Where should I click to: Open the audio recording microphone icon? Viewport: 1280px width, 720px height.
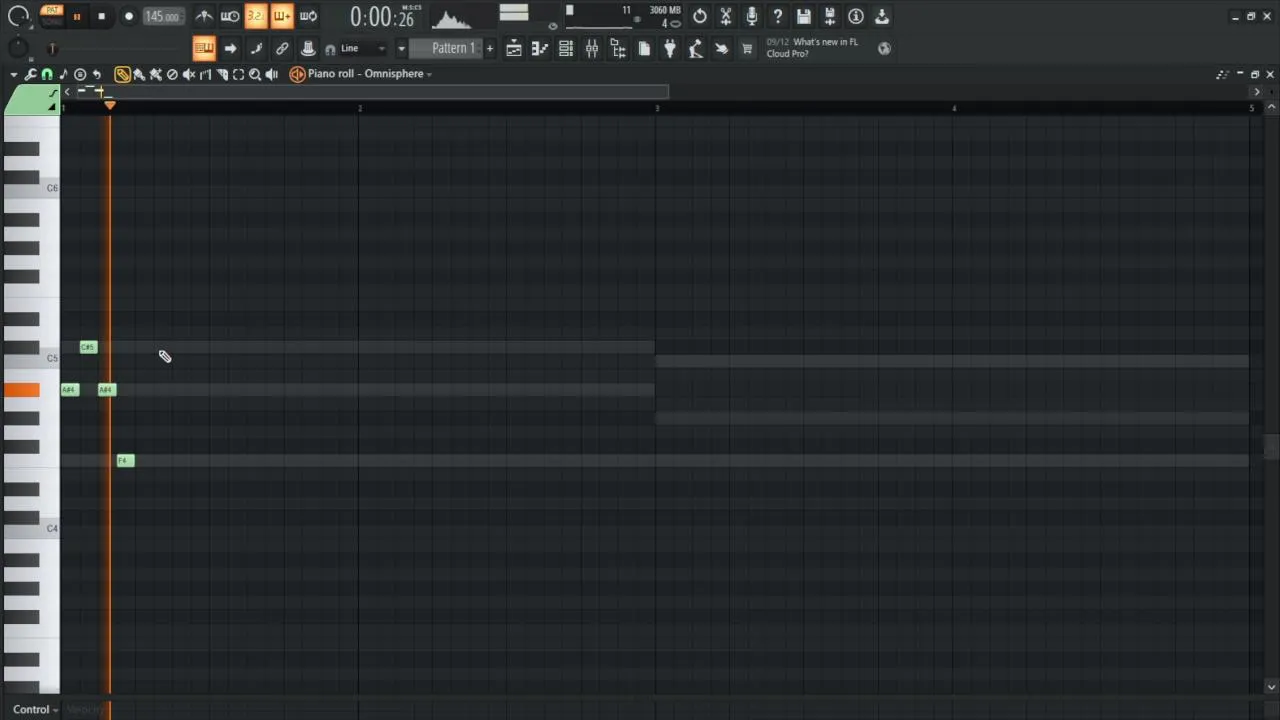point(752,16)
